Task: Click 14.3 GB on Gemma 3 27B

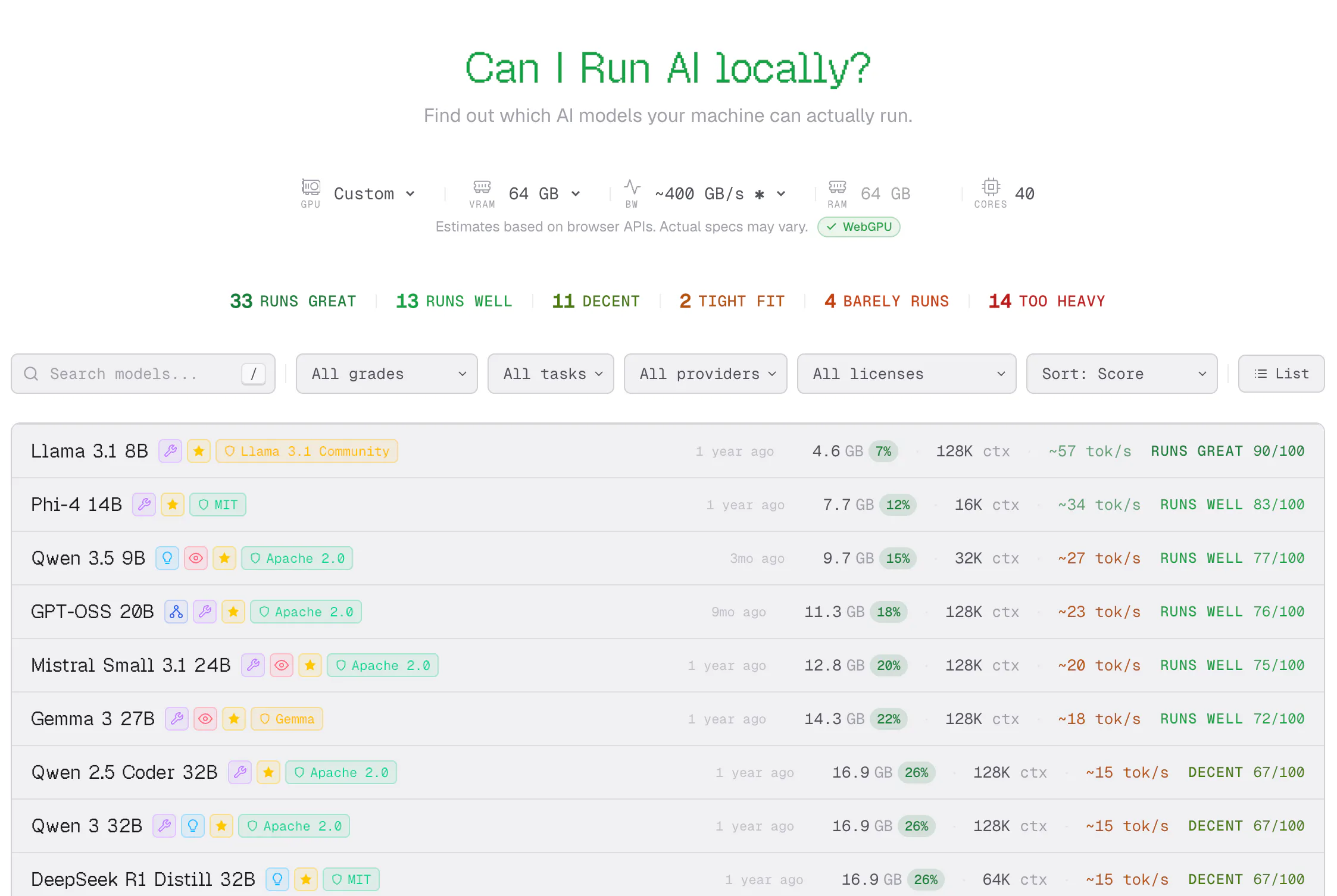Action: (834, 719)
